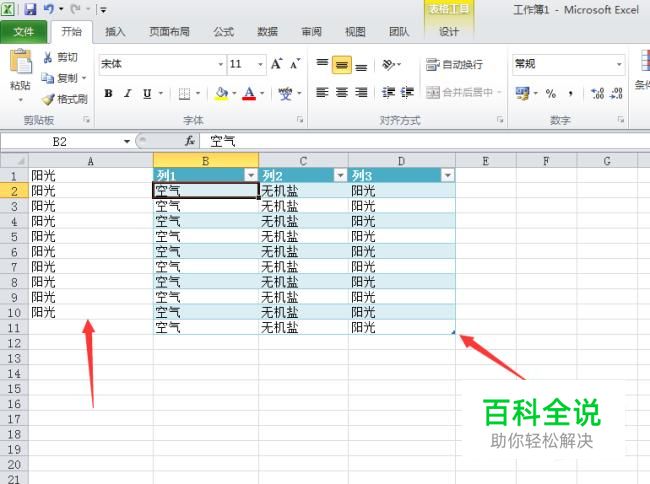Open the font size 11 dropdown
The width and height of the screenshot is (650, 484).
click(260, 64)
